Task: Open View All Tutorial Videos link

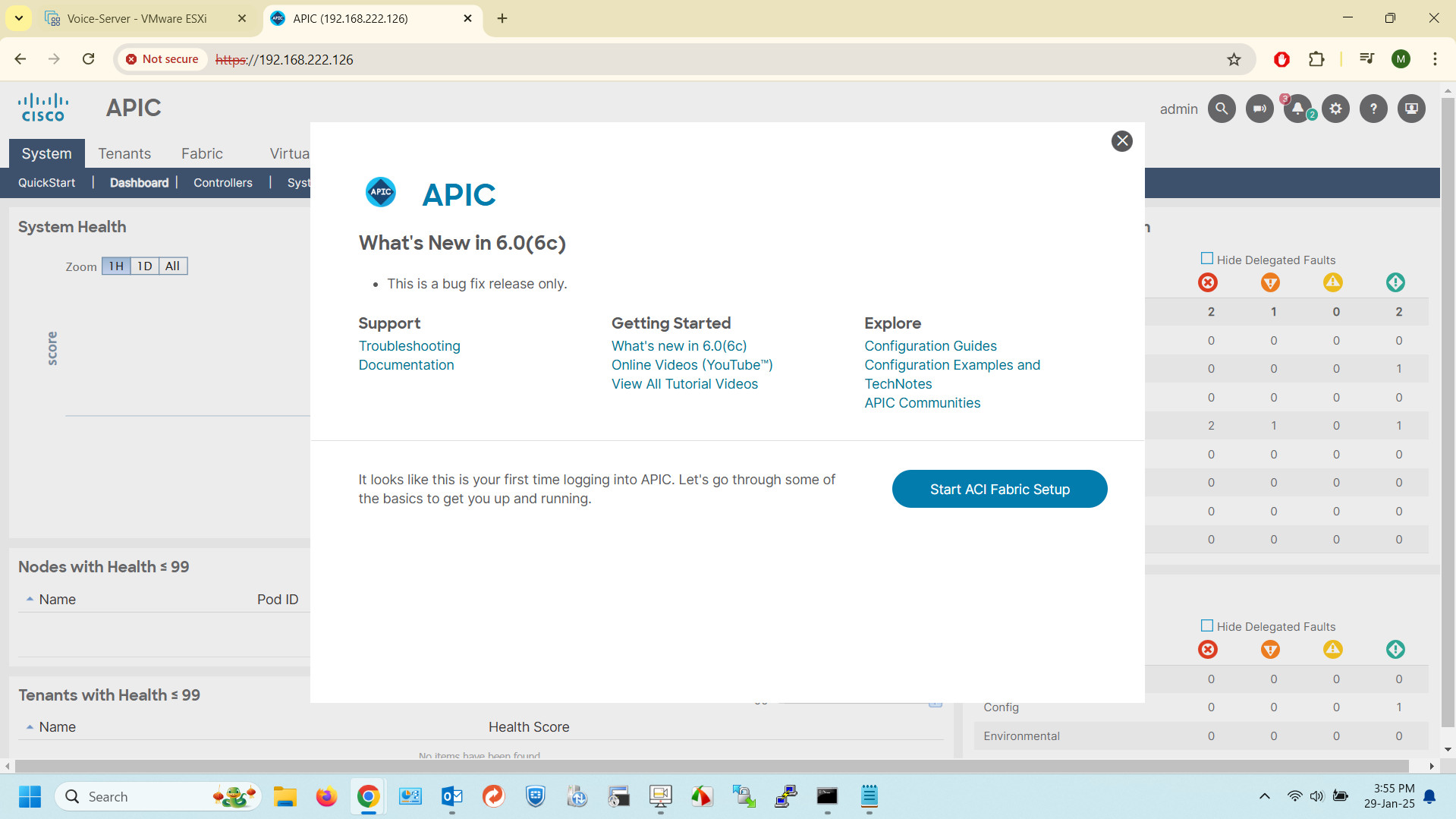Action: (x=684, y=384)
